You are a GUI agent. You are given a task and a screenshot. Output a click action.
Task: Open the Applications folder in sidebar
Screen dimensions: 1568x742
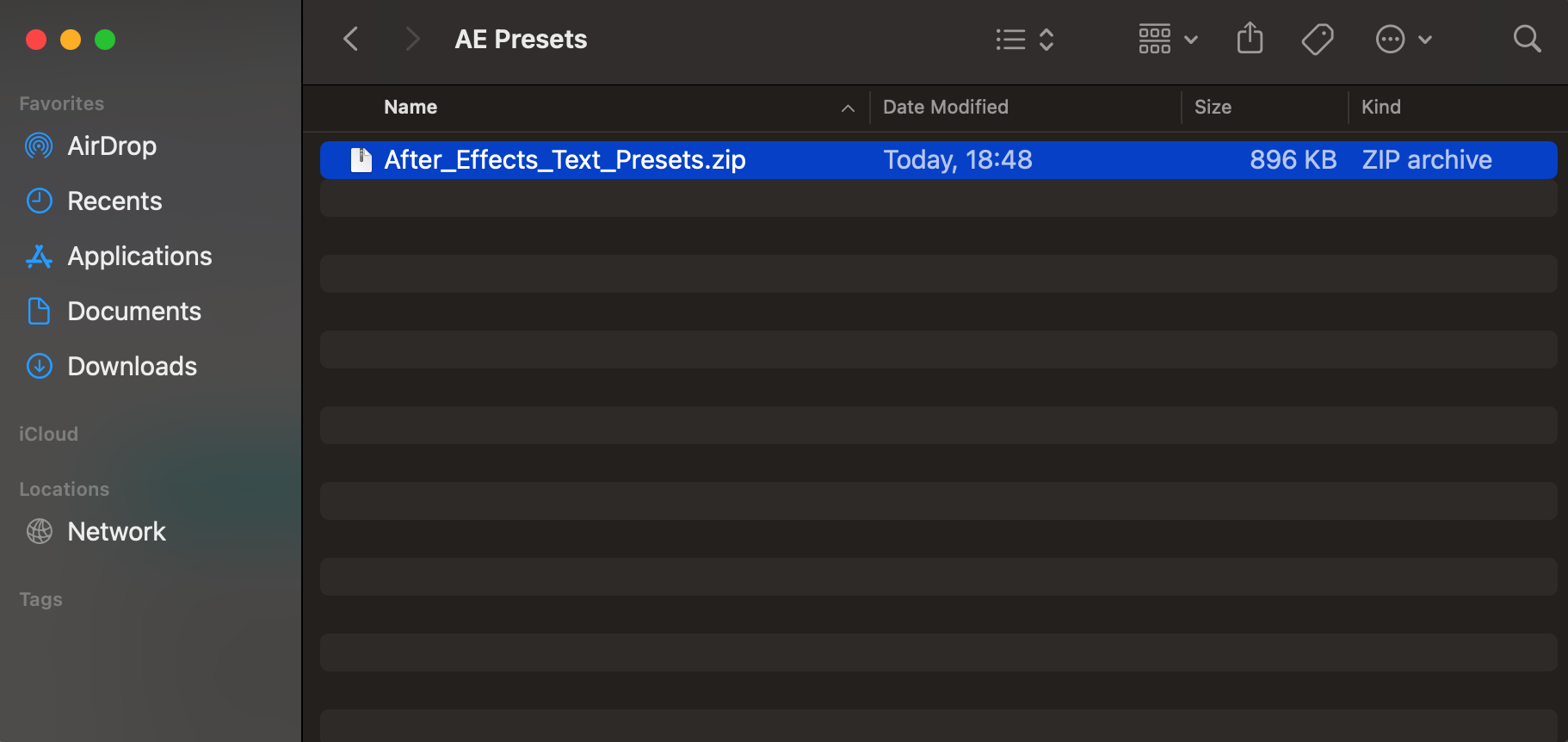pos(139,257)
